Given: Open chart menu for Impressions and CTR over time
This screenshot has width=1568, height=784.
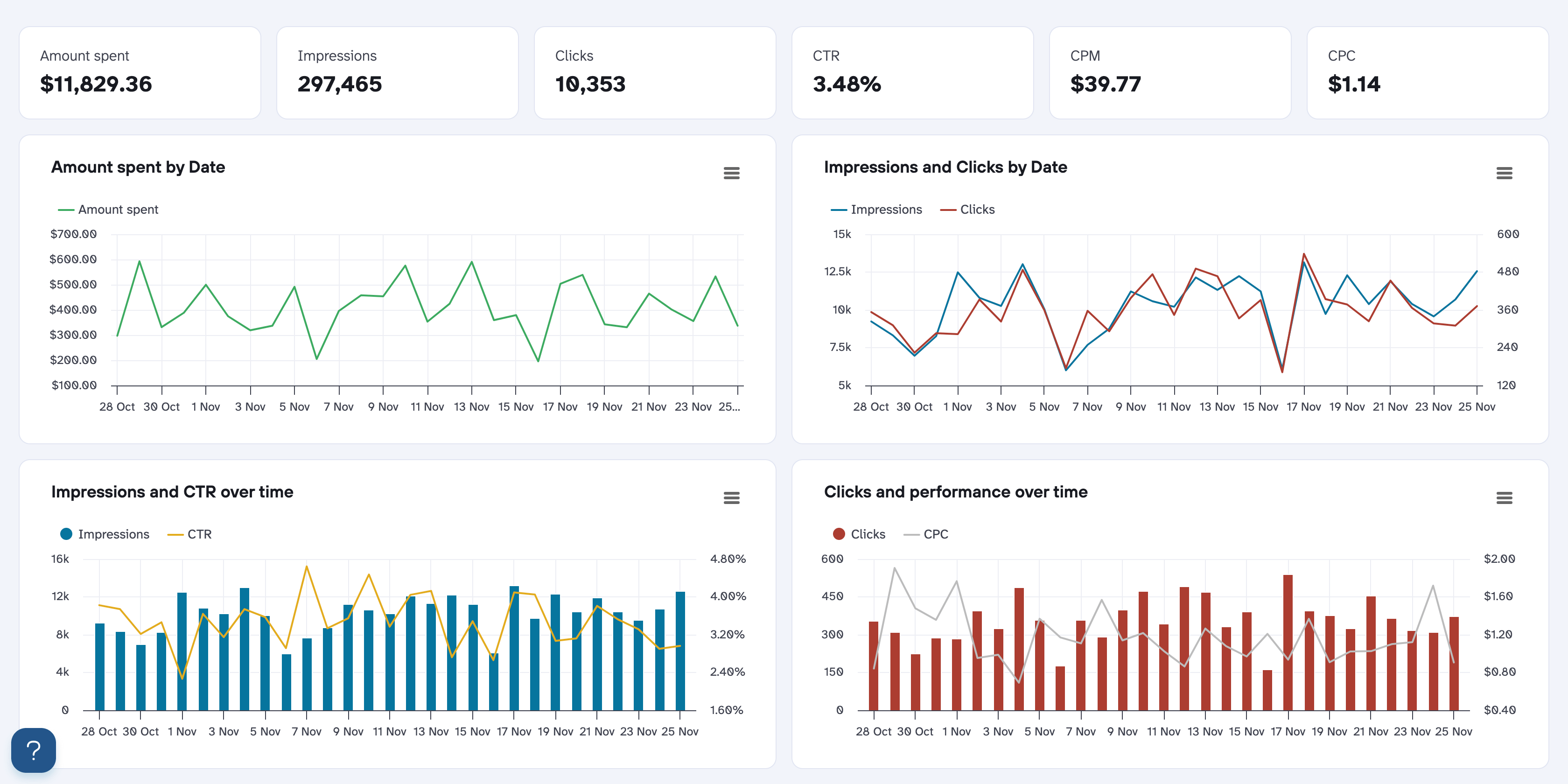Looking at the screenshot, I should coord(731,498).
